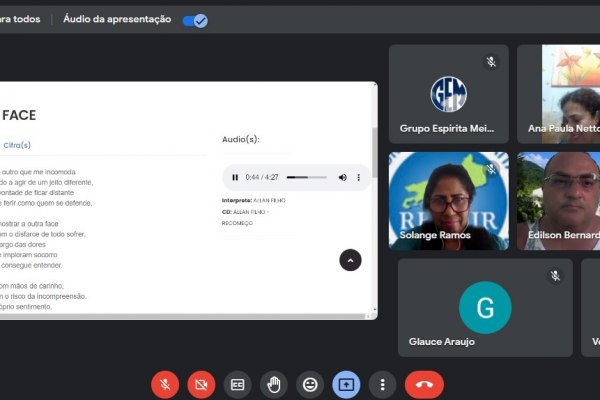Viewport: 600px width, 400px height.
Task: Seek on the audio progress bar
Action: tap(305, 177)
